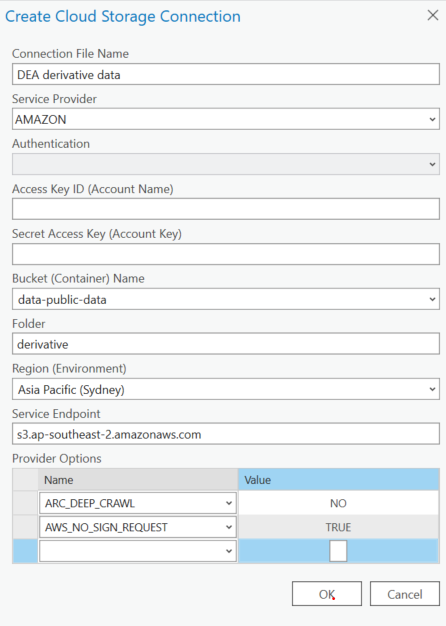Screen dimensions: 446x626
Task: Click the Service Endpoint text field
Action: tap(226, 434)
